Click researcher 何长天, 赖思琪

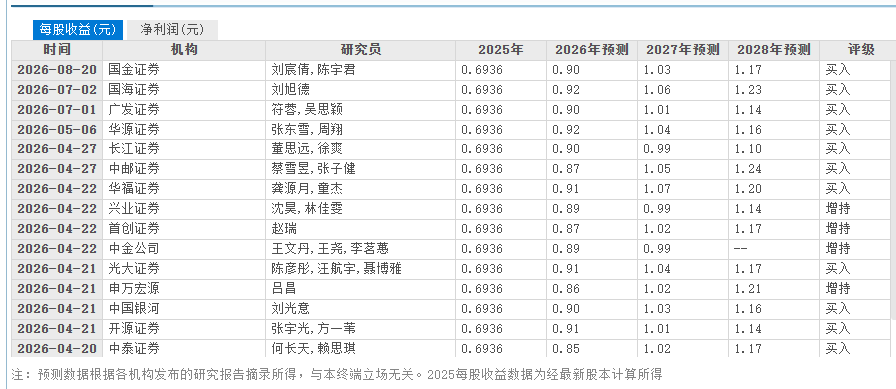pos(314,348)
